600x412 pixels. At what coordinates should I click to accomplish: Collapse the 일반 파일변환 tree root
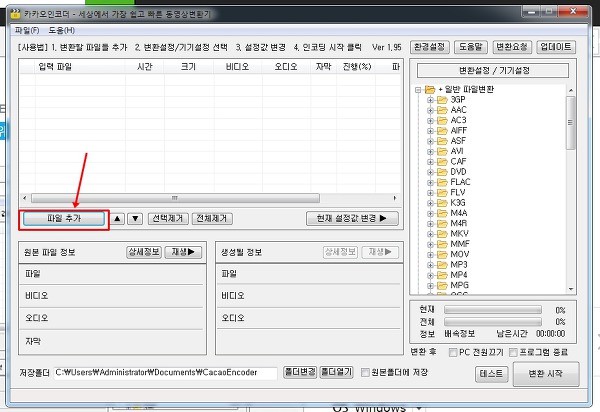[418, 90]
